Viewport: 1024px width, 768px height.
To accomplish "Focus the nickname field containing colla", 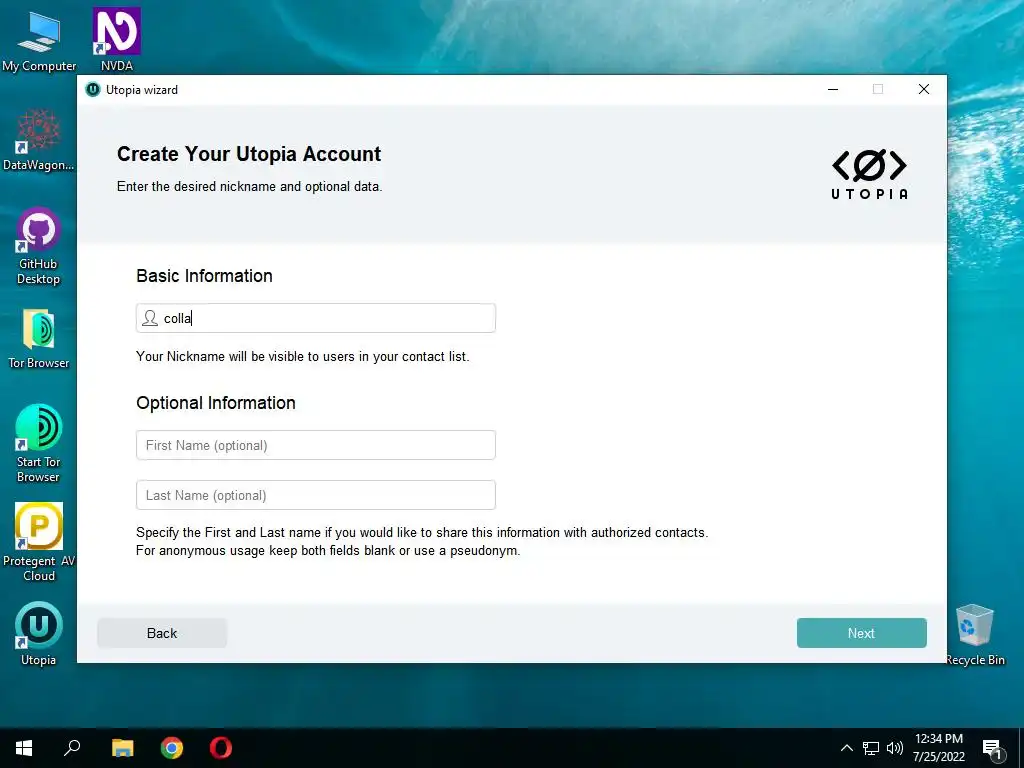I will pos(315,318).
